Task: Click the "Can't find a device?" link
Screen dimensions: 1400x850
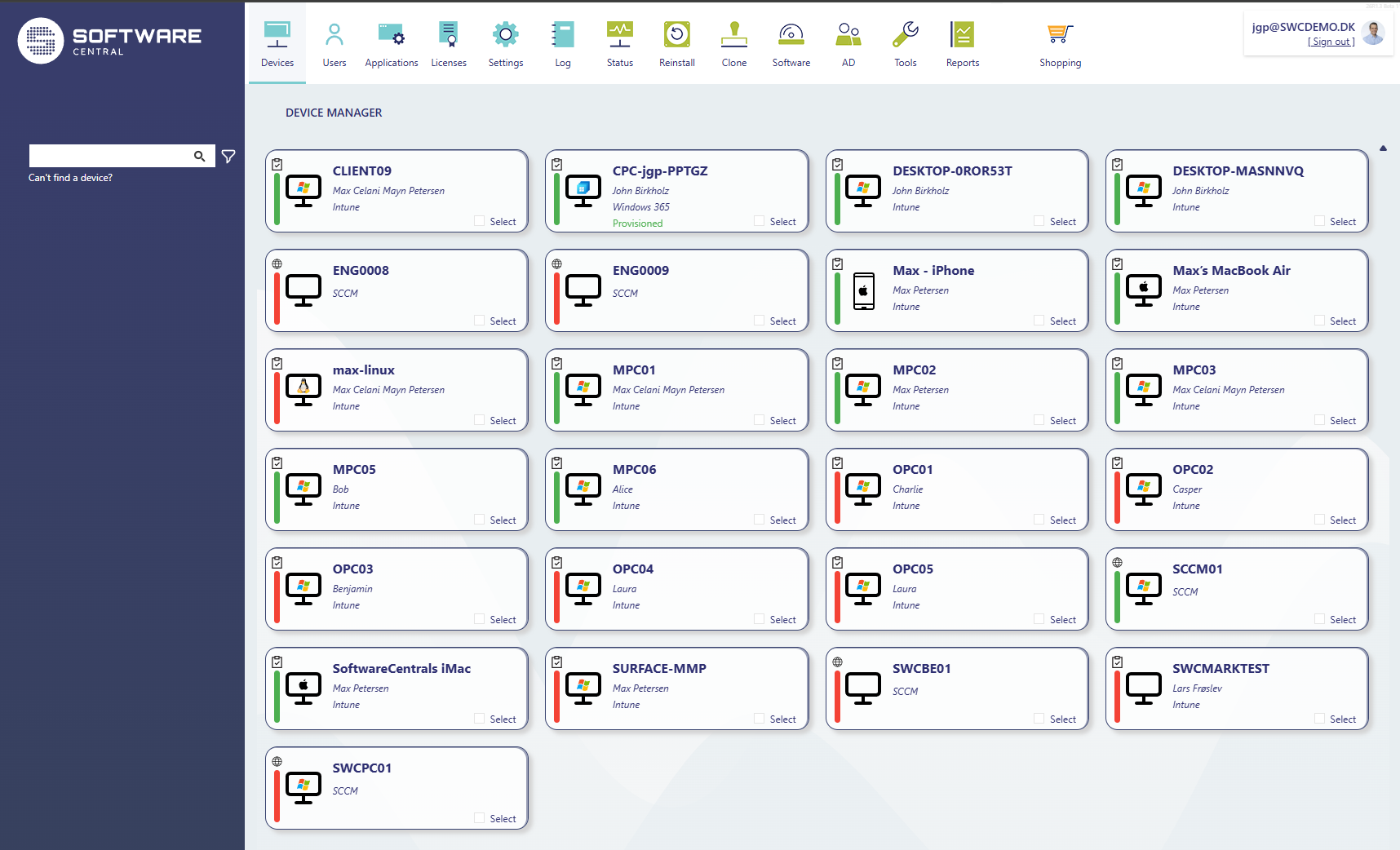Action: coord(70,178)
